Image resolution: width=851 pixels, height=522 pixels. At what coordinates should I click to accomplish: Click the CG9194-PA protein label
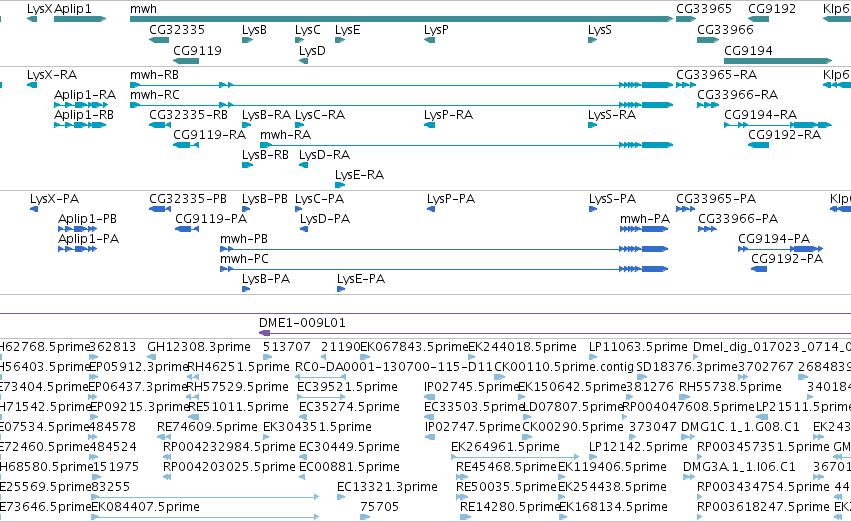[774, 239]
